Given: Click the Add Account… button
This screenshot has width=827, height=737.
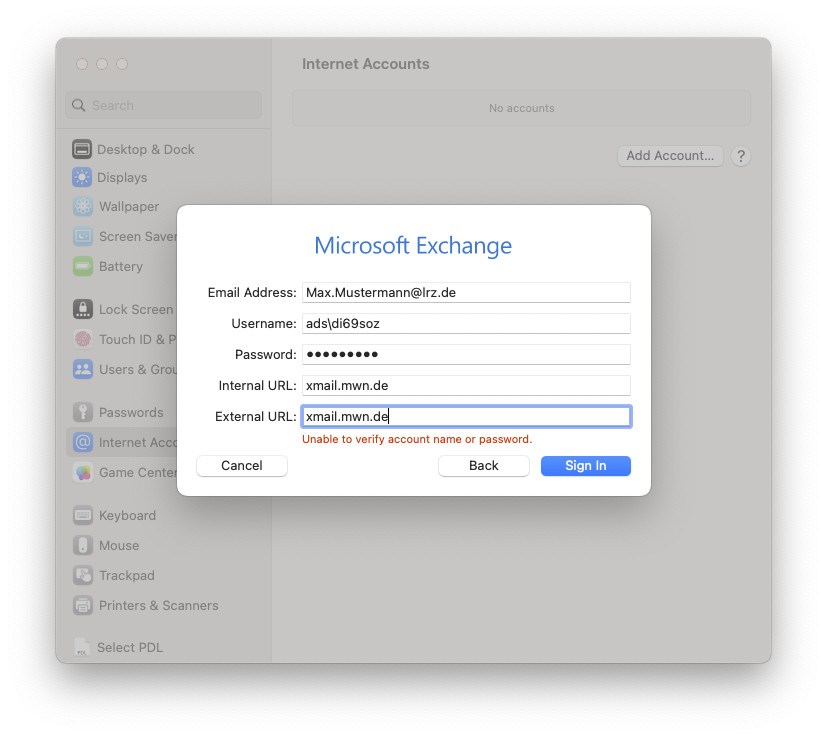Looking at the screenshot, I should click(670, 156).
